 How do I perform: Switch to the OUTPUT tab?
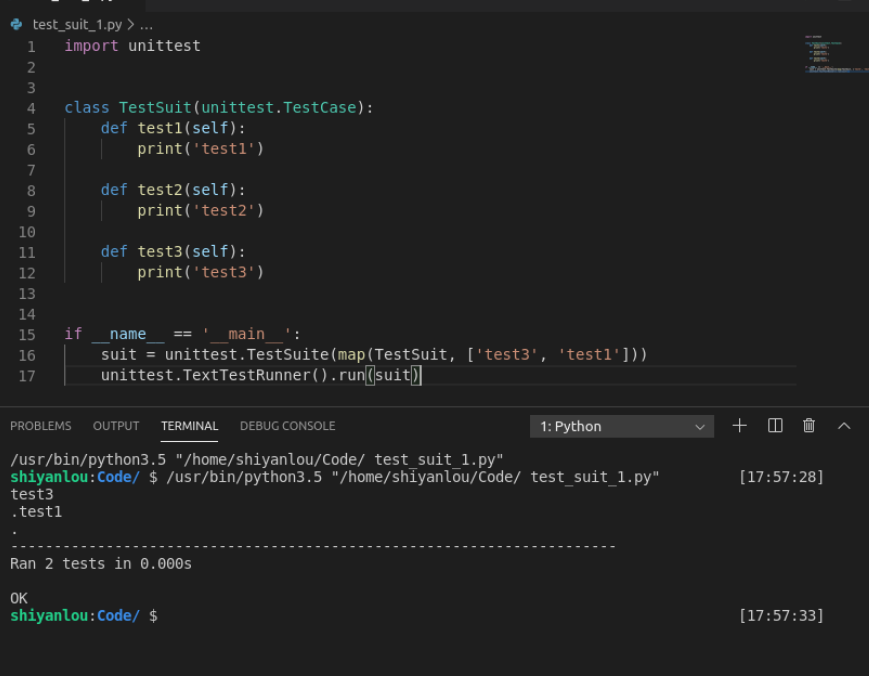[116, 426]
